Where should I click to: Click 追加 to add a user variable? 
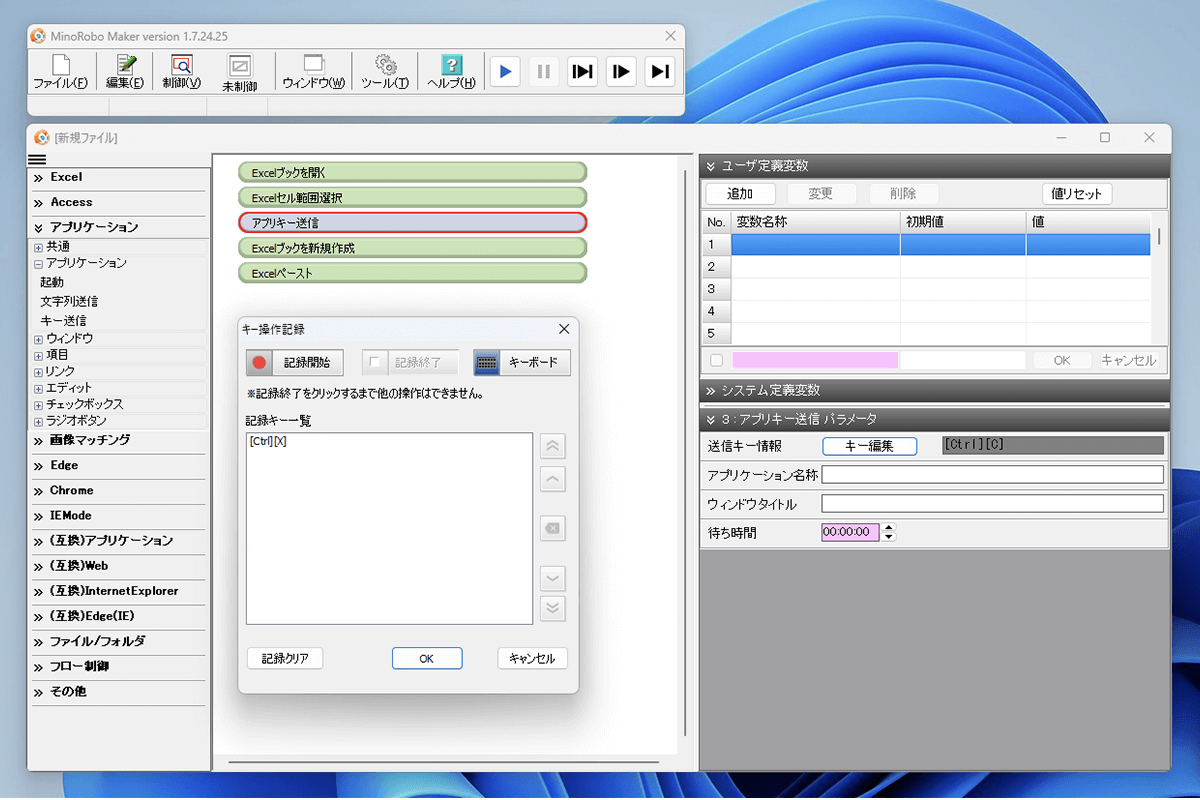[x=740, y=194]
